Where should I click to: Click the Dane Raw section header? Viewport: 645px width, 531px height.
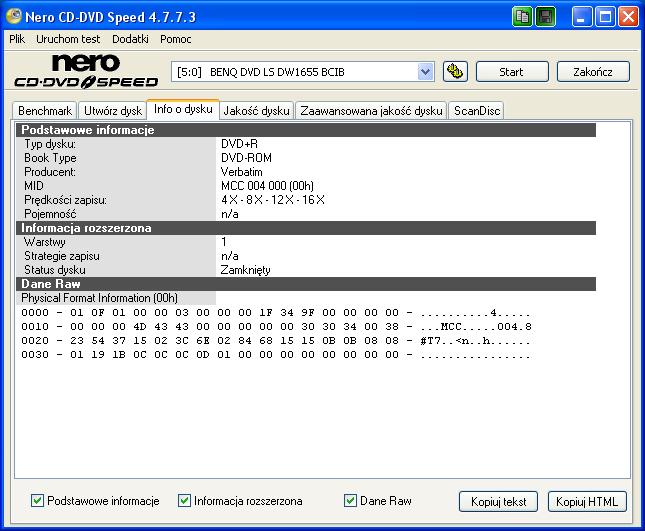306,284
